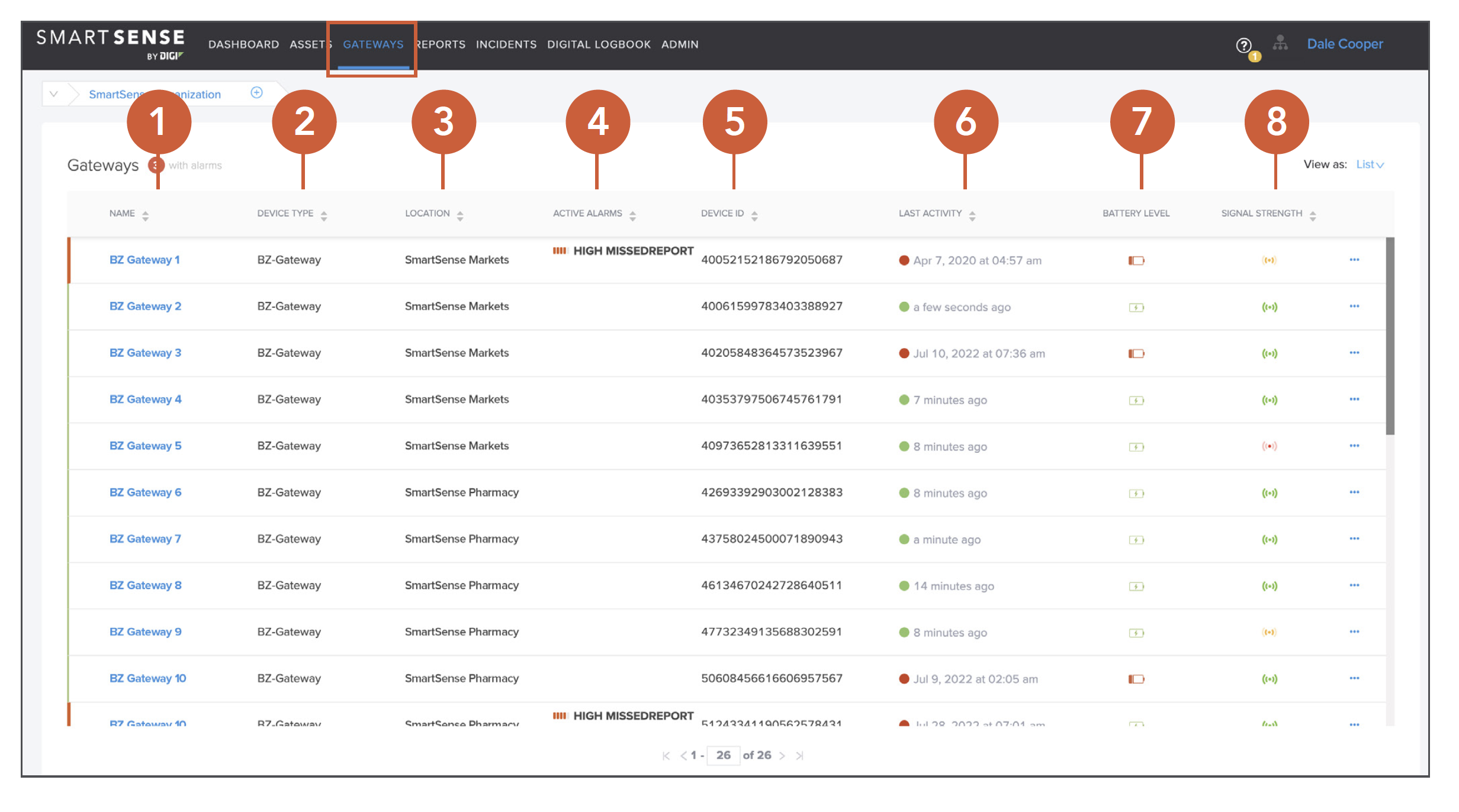Click signal strength icon for BZ Gateway 2
Image resolution: width=1459 pixels, height=812 pixels.
click(x=1270, y=307)
